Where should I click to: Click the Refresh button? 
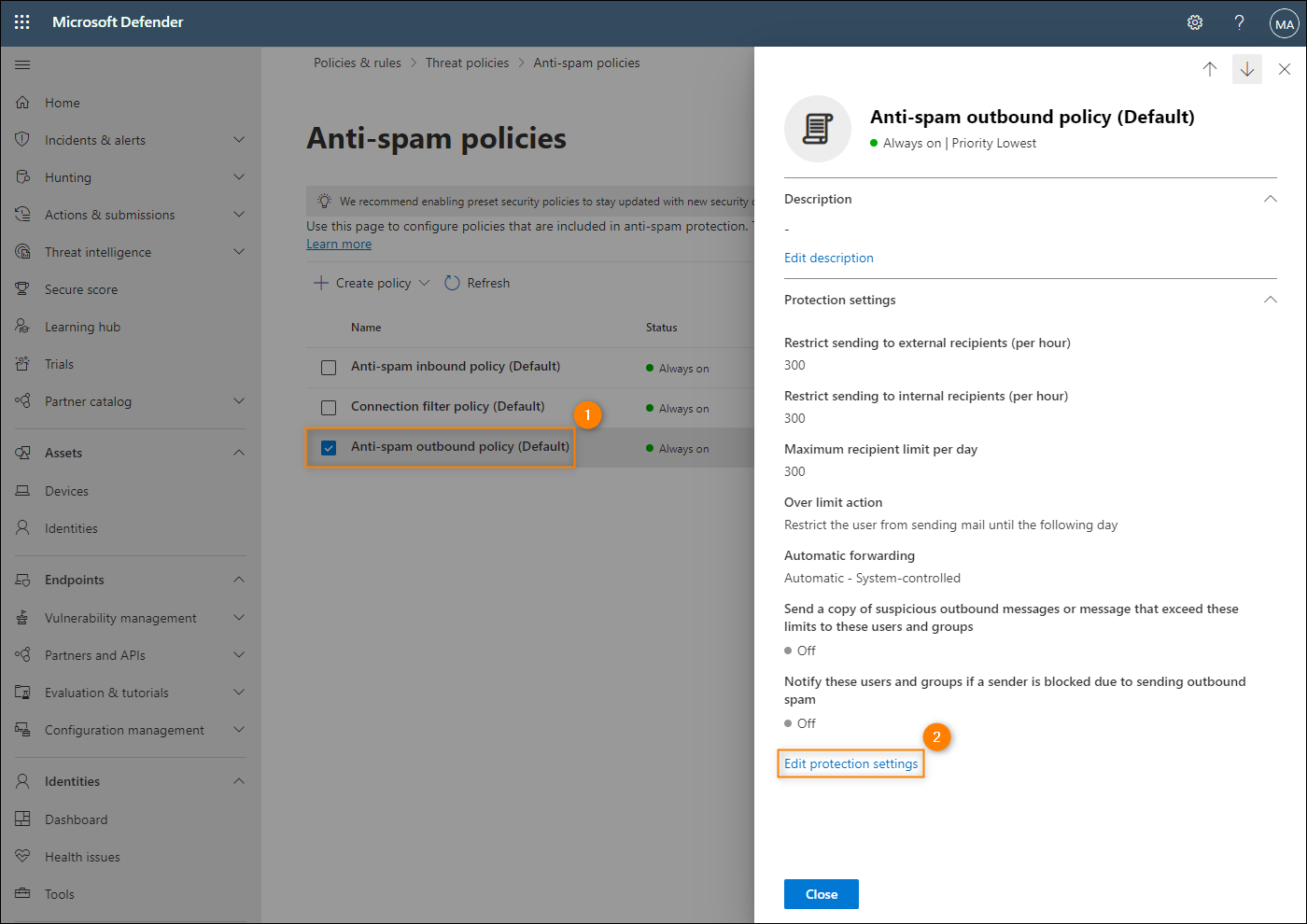click(477, 283)
